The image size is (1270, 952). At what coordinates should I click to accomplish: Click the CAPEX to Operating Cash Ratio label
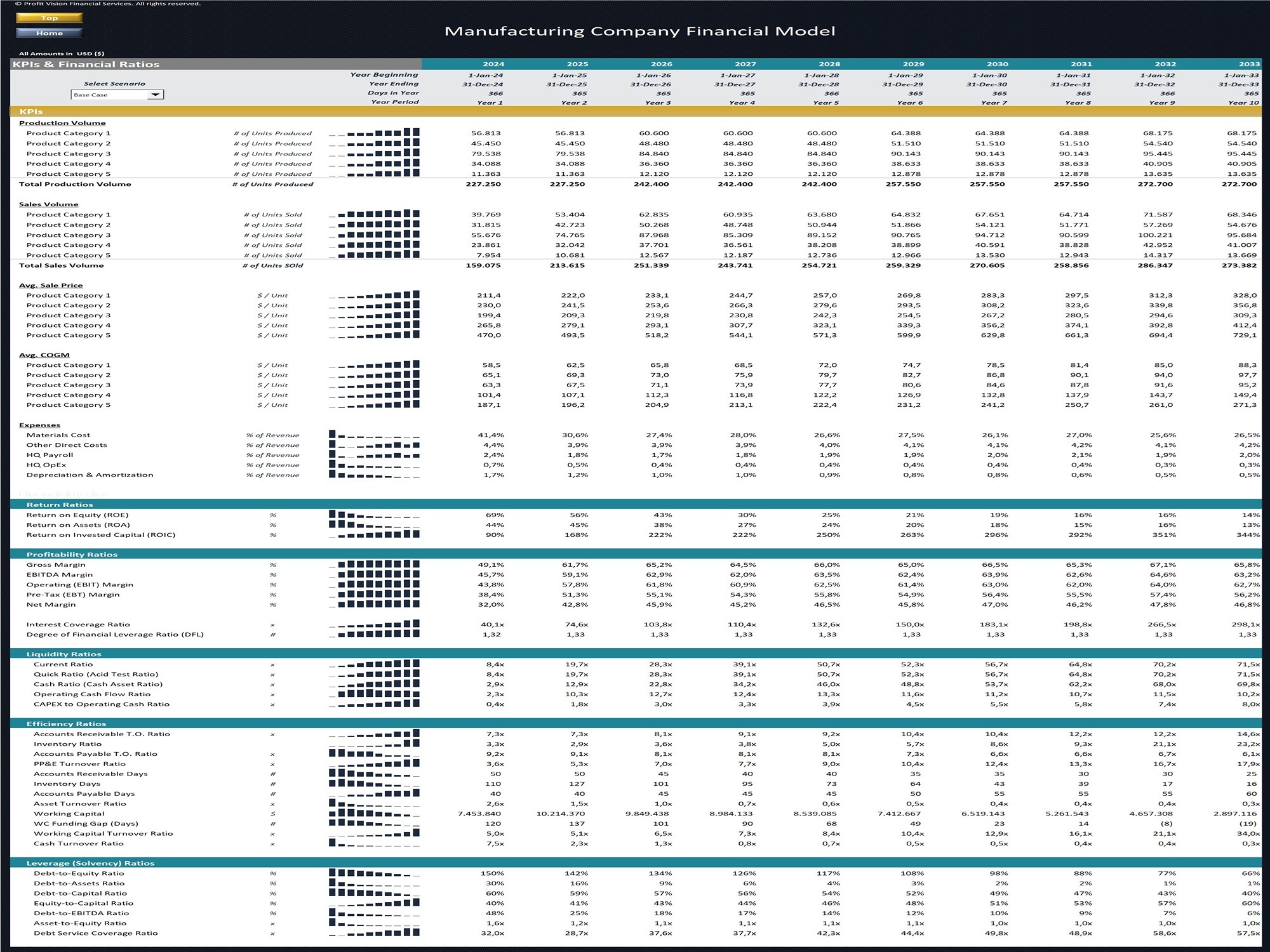[102, 704]
